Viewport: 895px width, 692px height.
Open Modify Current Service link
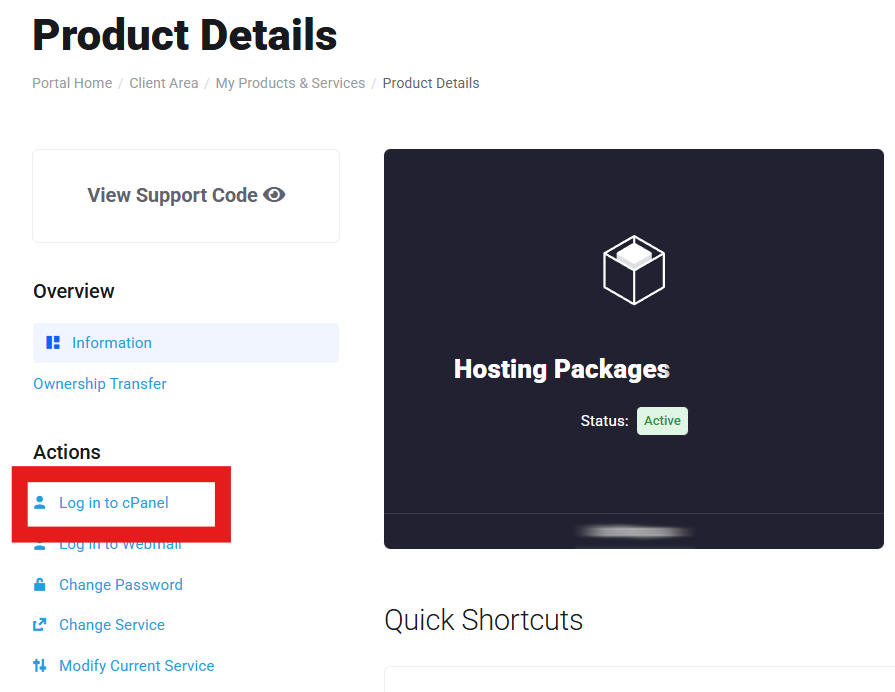point(137,666)
